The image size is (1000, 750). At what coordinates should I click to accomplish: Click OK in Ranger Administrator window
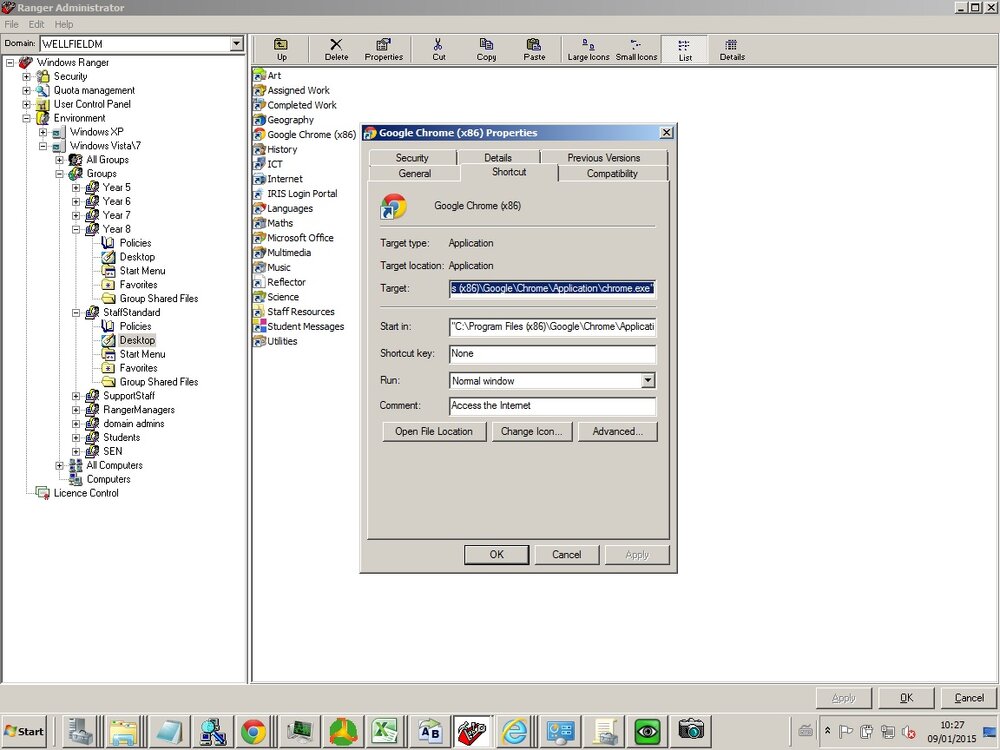click(906, 698)
